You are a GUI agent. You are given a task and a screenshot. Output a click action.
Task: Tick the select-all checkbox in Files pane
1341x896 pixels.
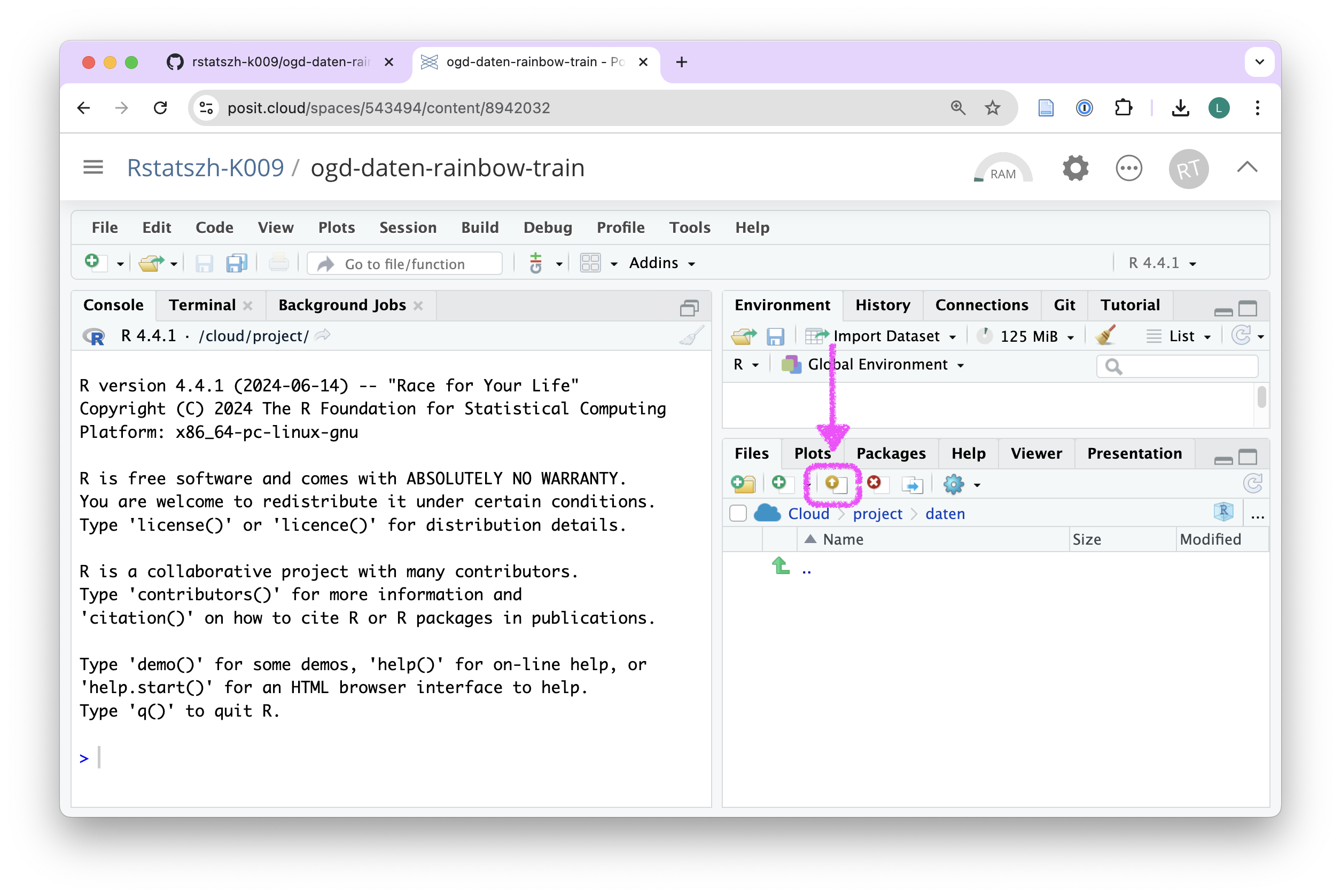pyautogui.click(x=738, y=513)
